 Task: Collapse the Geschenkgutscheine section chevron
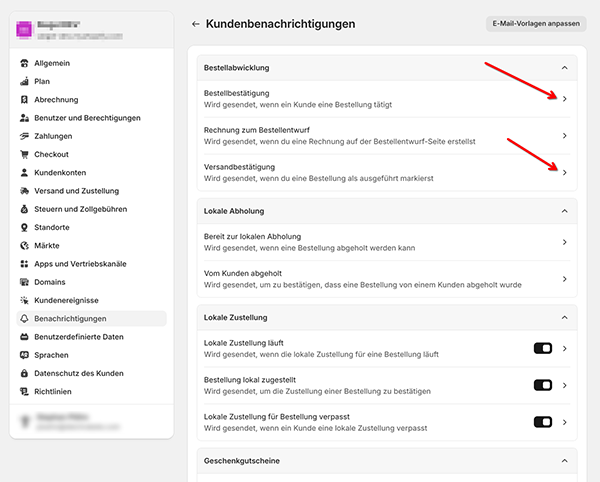(x=564, y=461)
